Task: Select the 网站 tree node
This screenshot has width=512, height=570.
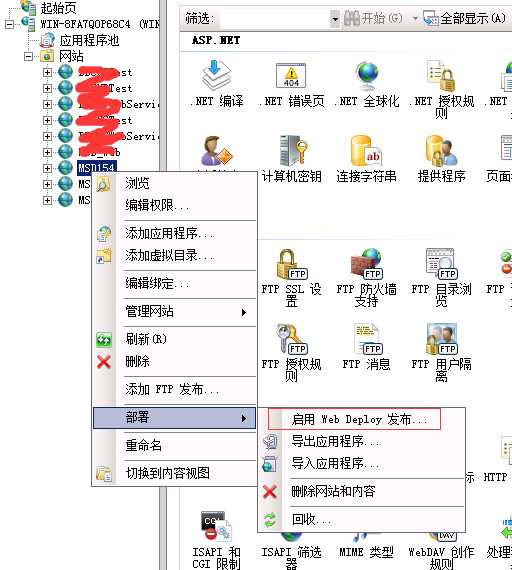Action: click(72, 56)
